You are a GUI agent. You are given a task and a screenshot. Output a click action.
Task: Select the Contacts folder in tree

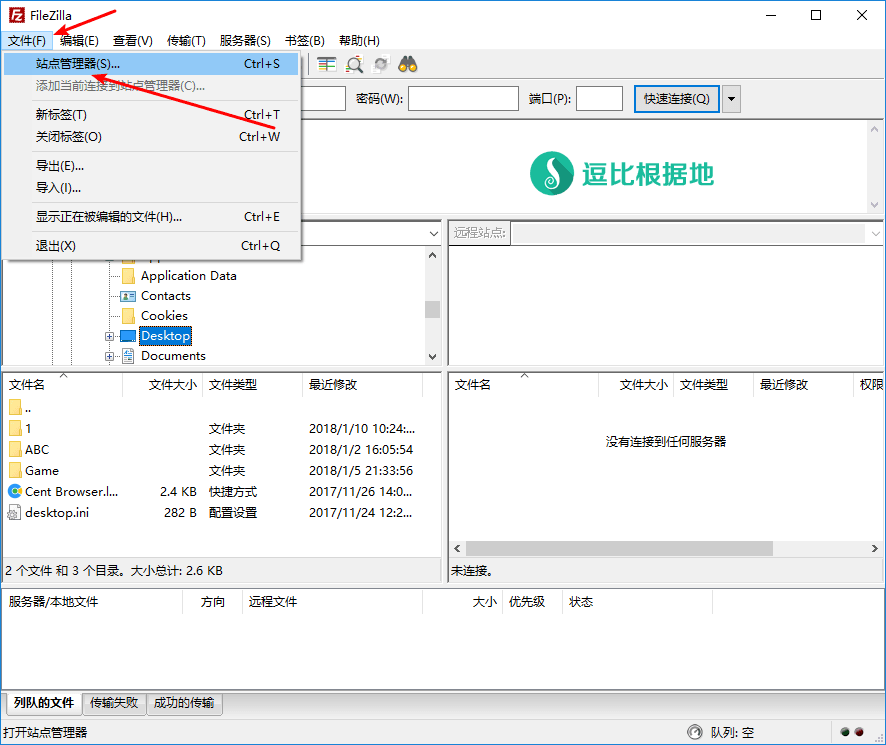pos(165,296)
